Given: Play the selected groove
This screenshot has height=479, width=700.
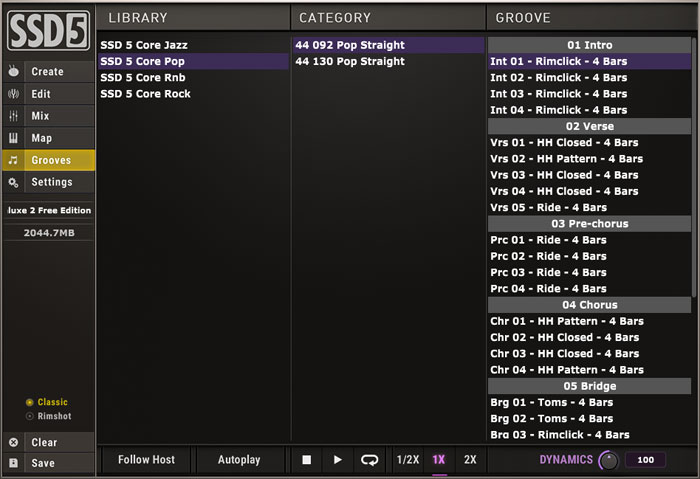Looking at the screenshot, I should [x=338, y=460].
